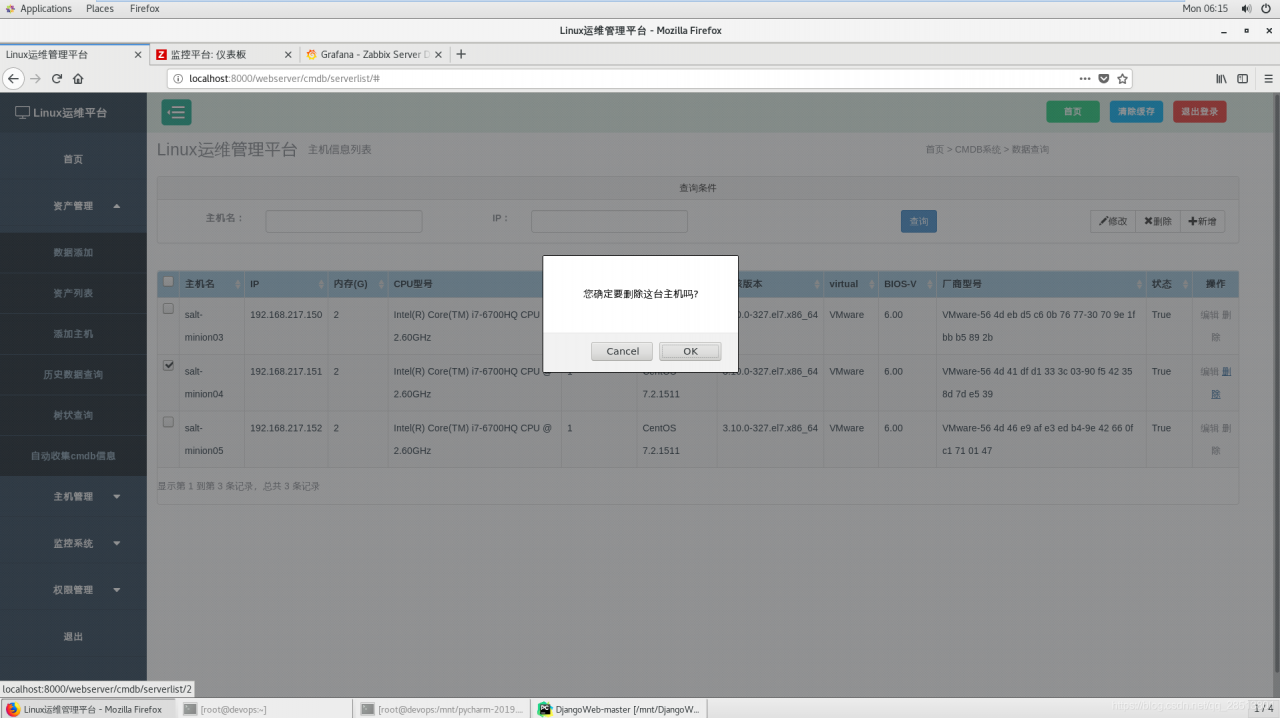Bookmark this page with the star icon

(1123, 78)
